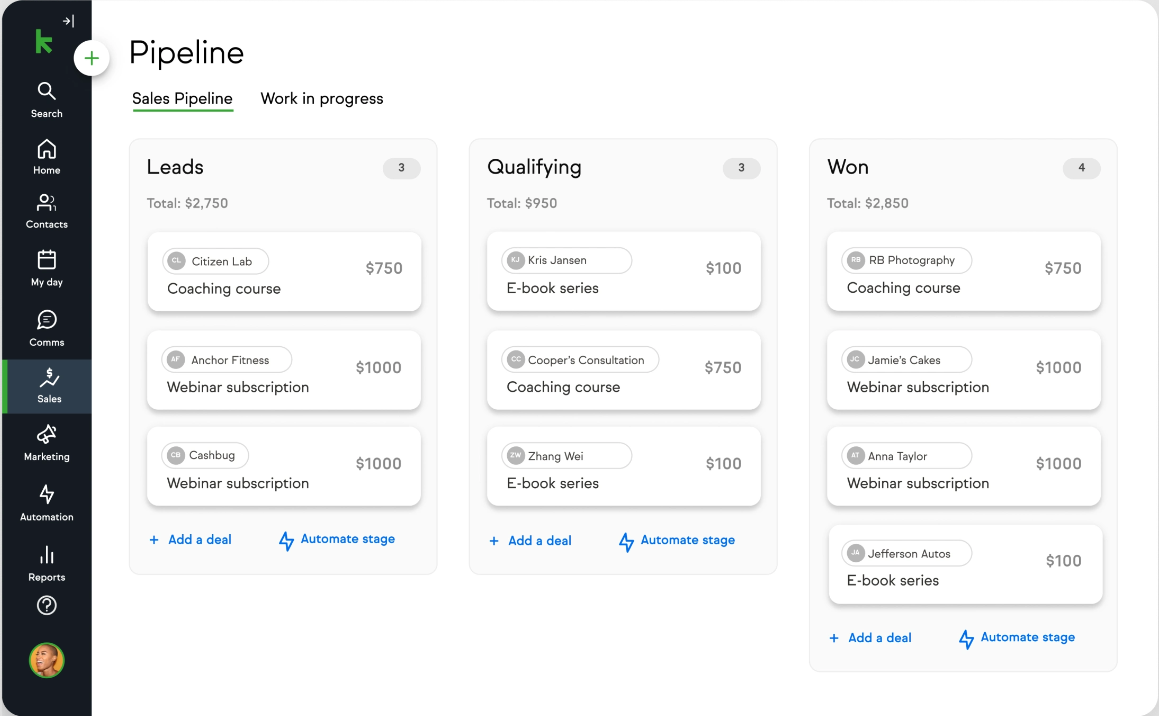The image size is (1159, 716).
Task: Open the Zhang Wei E-book series deal card
Action: 623,466
